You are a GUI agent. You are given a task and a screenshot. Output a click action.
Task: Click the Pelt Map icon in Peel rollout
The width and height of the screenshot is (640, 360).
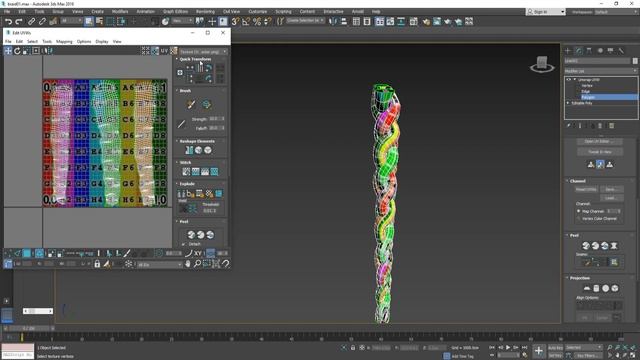click(614, 245)
